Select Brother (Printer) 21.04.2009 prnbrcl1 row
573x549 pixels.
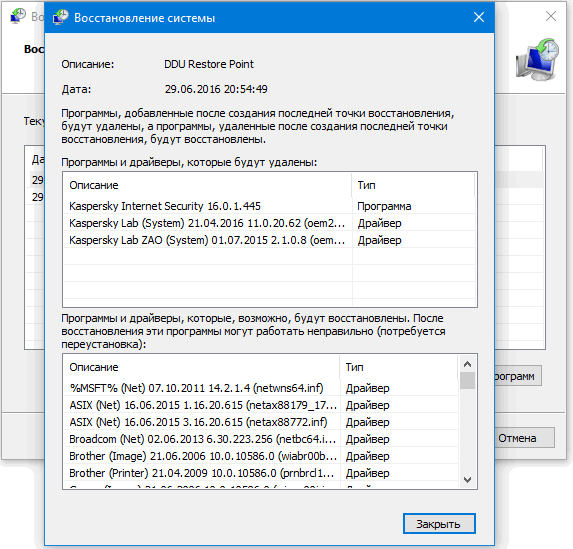tap(261, 473)
